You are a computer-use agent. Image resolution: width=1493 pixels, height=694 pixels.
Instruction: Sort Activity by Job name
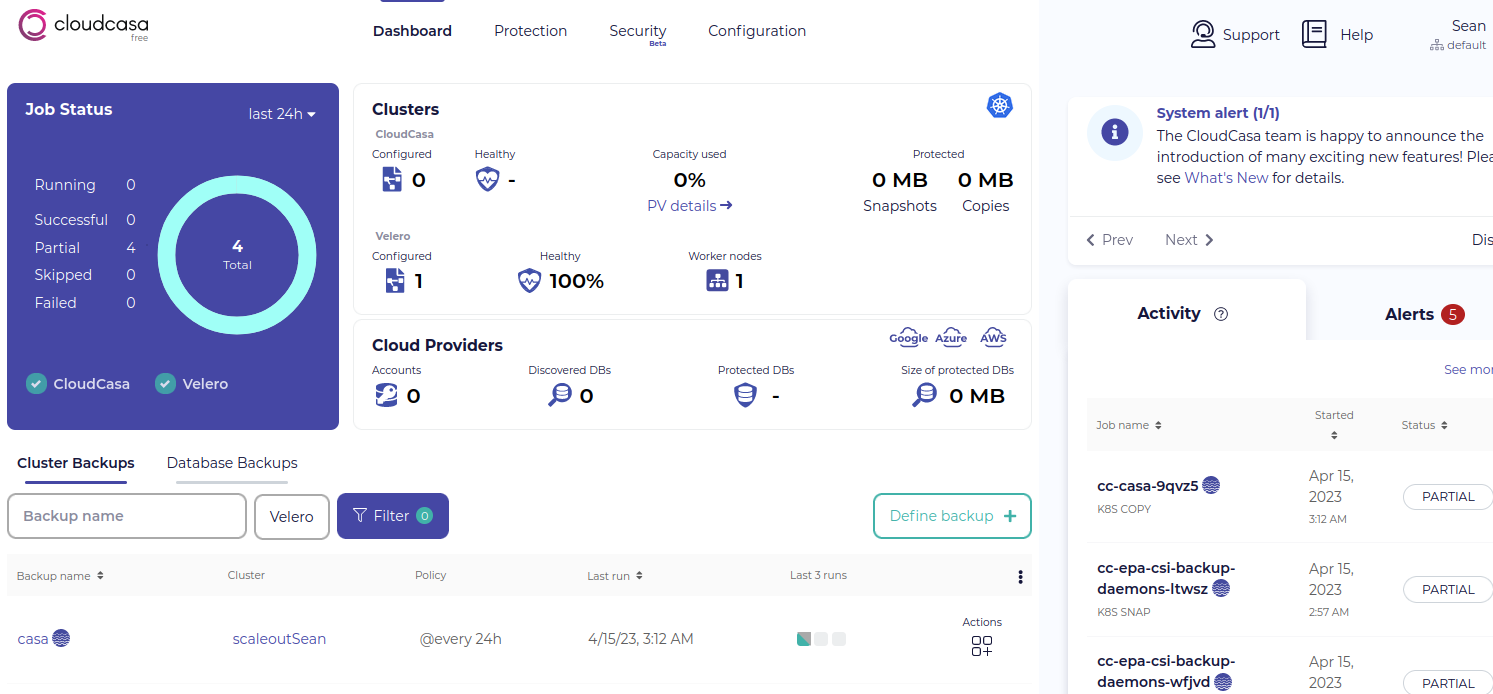1129,425
